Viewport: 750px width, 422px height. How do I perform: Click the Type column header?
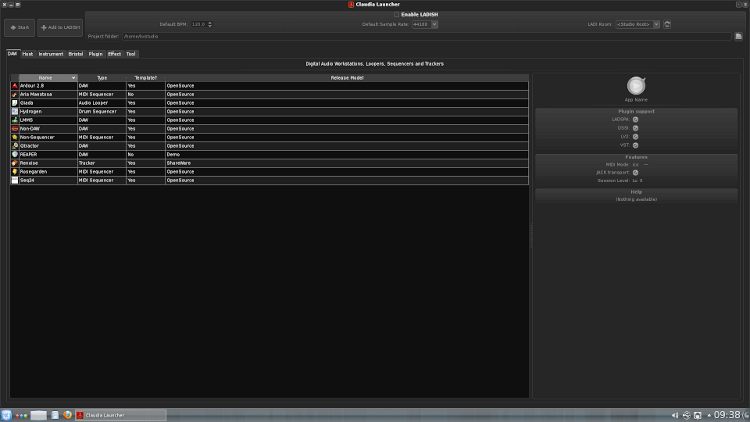pyautogui.click(x=102, y=78)
